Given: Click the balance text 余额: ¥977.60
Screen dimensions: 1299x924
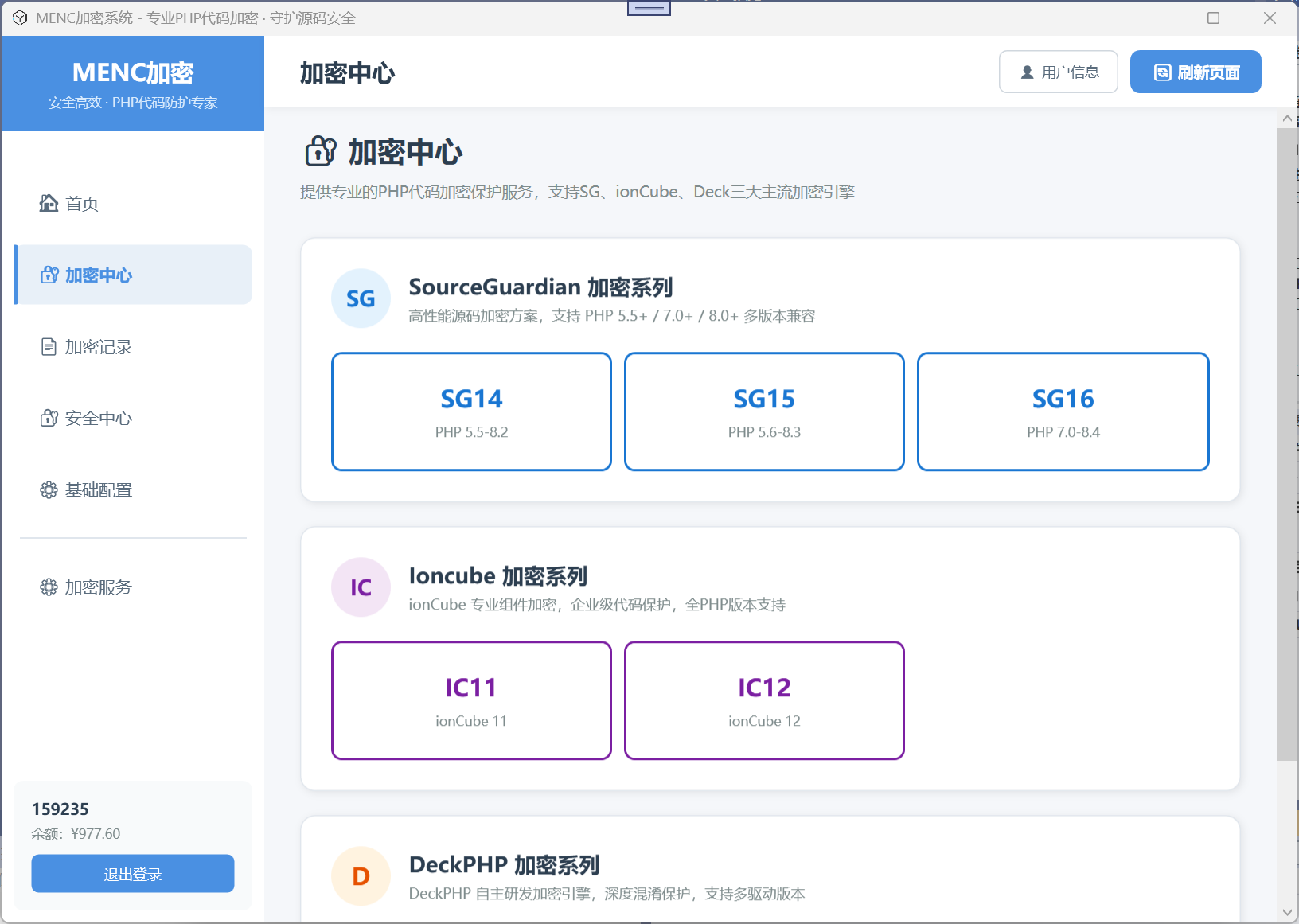Looking at the screenshot, I should click(76, 834).
